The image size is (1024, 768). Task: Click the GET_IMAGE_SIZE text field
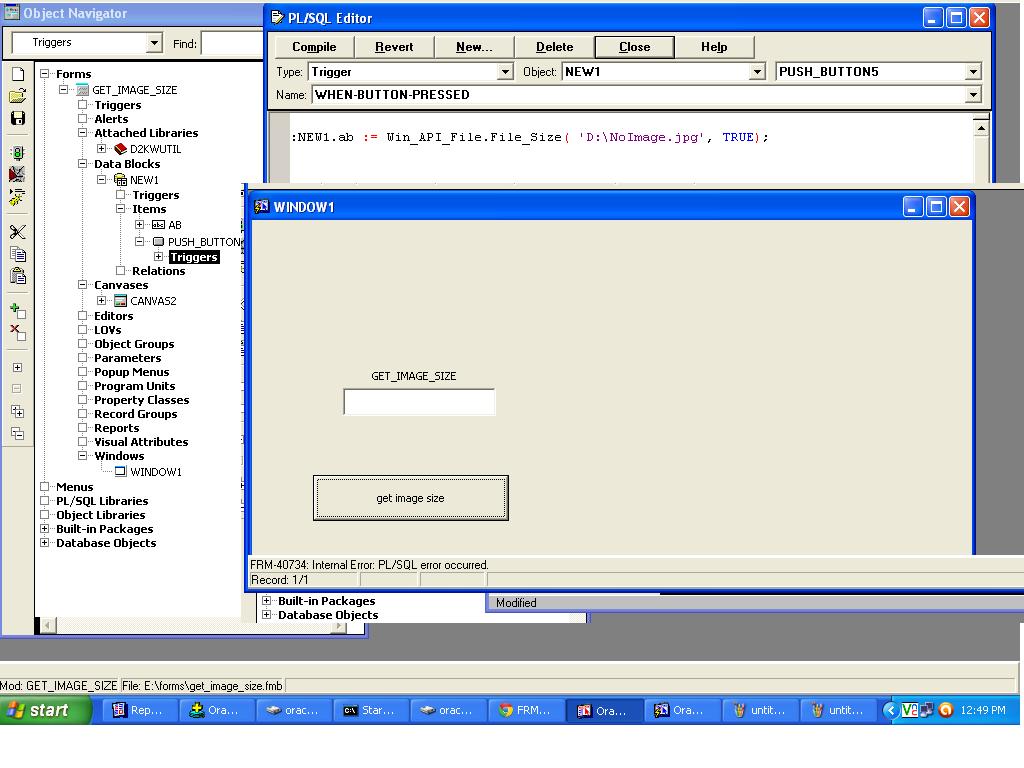[419, 402]
